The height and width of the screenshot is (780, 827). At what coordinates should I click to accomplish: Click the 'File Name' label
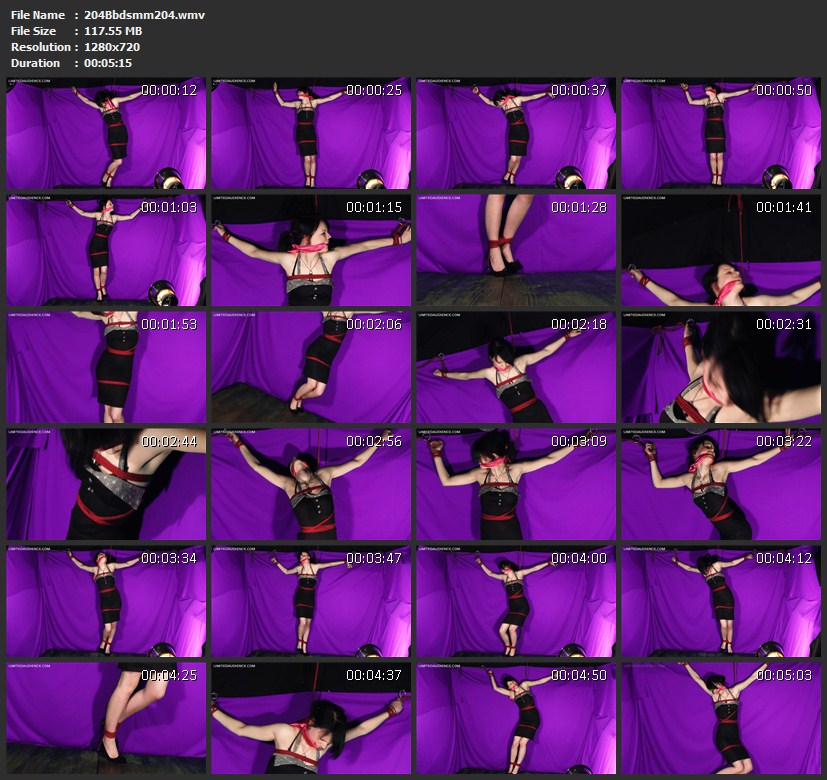38,15
